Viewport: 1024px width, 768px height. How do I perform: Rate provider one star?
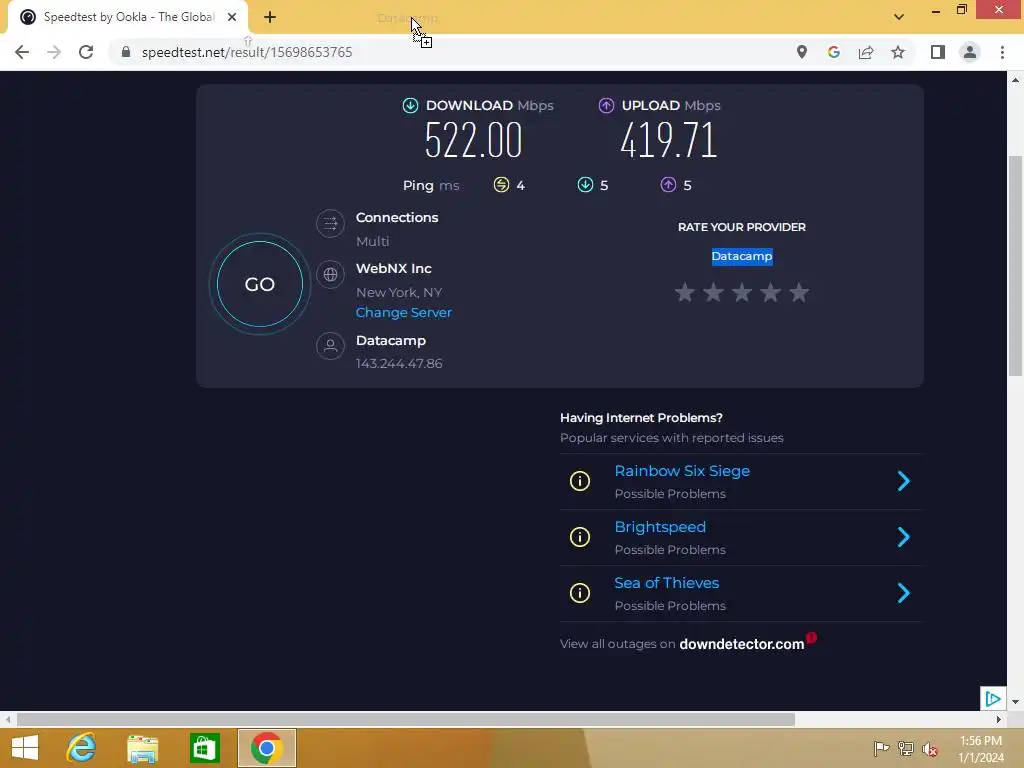coord(684,292)
